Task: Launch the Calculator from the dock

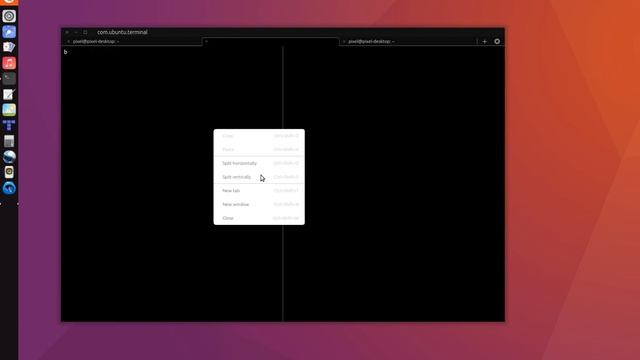Action: click(x=9, y=141)
